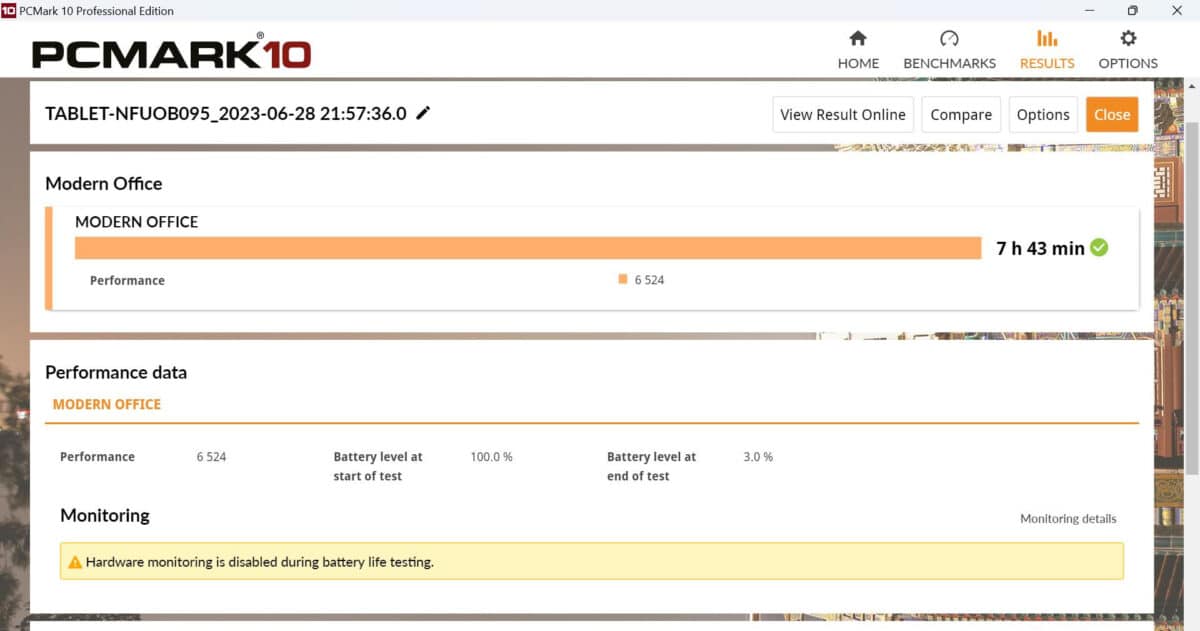Click the 7 h 43 min result
The image size is (1200, 631).
pyautogui.click(x=1040, y=248)
